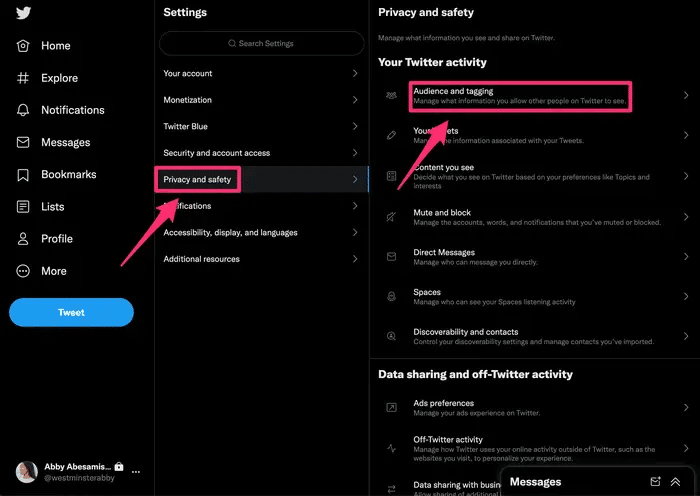Open Audience and tagging settings
The width and height of the screenshot is (700, 496).
pos(535,95)
